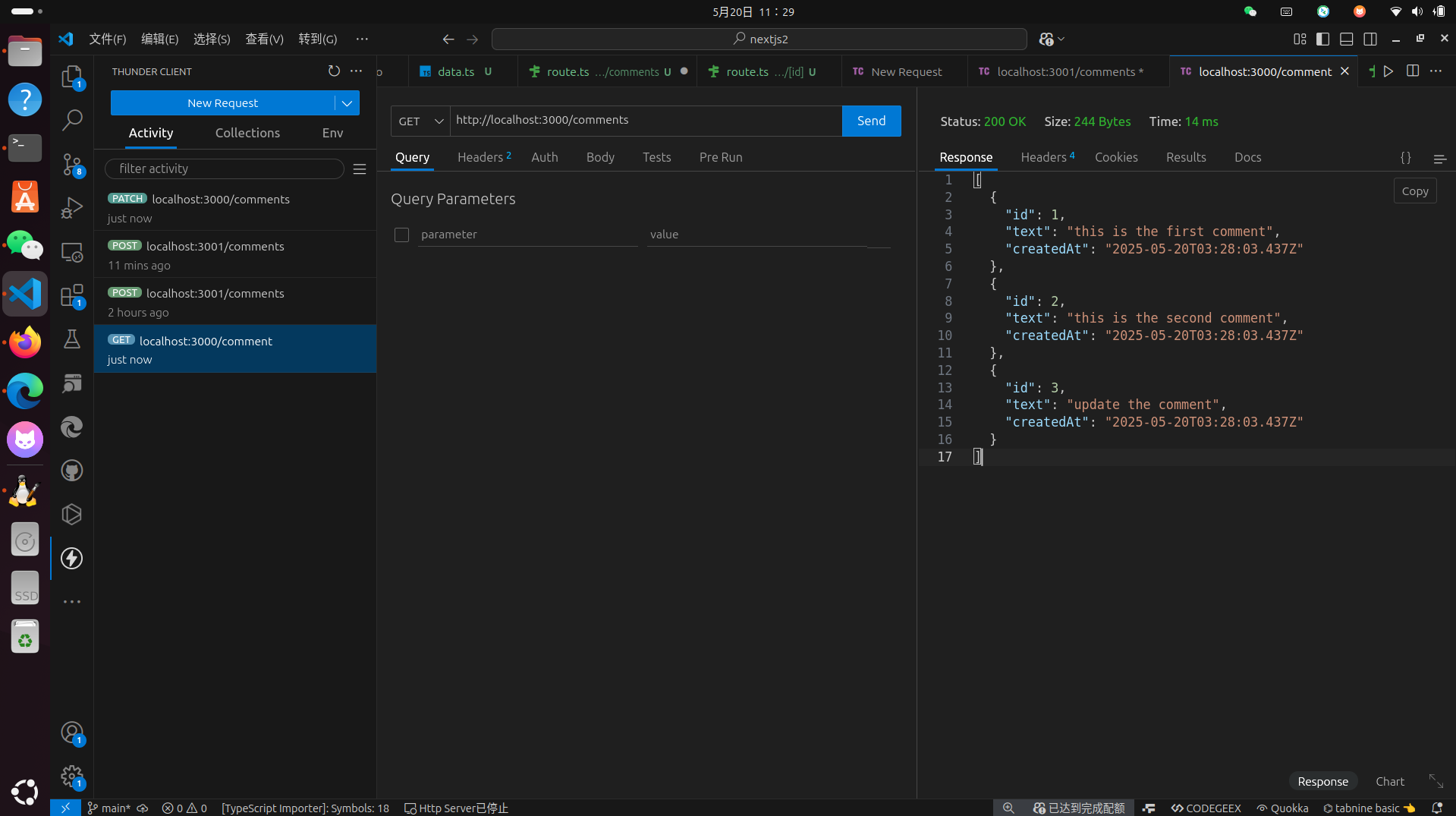Open the filter activity options menu

(x=360, y=169)
